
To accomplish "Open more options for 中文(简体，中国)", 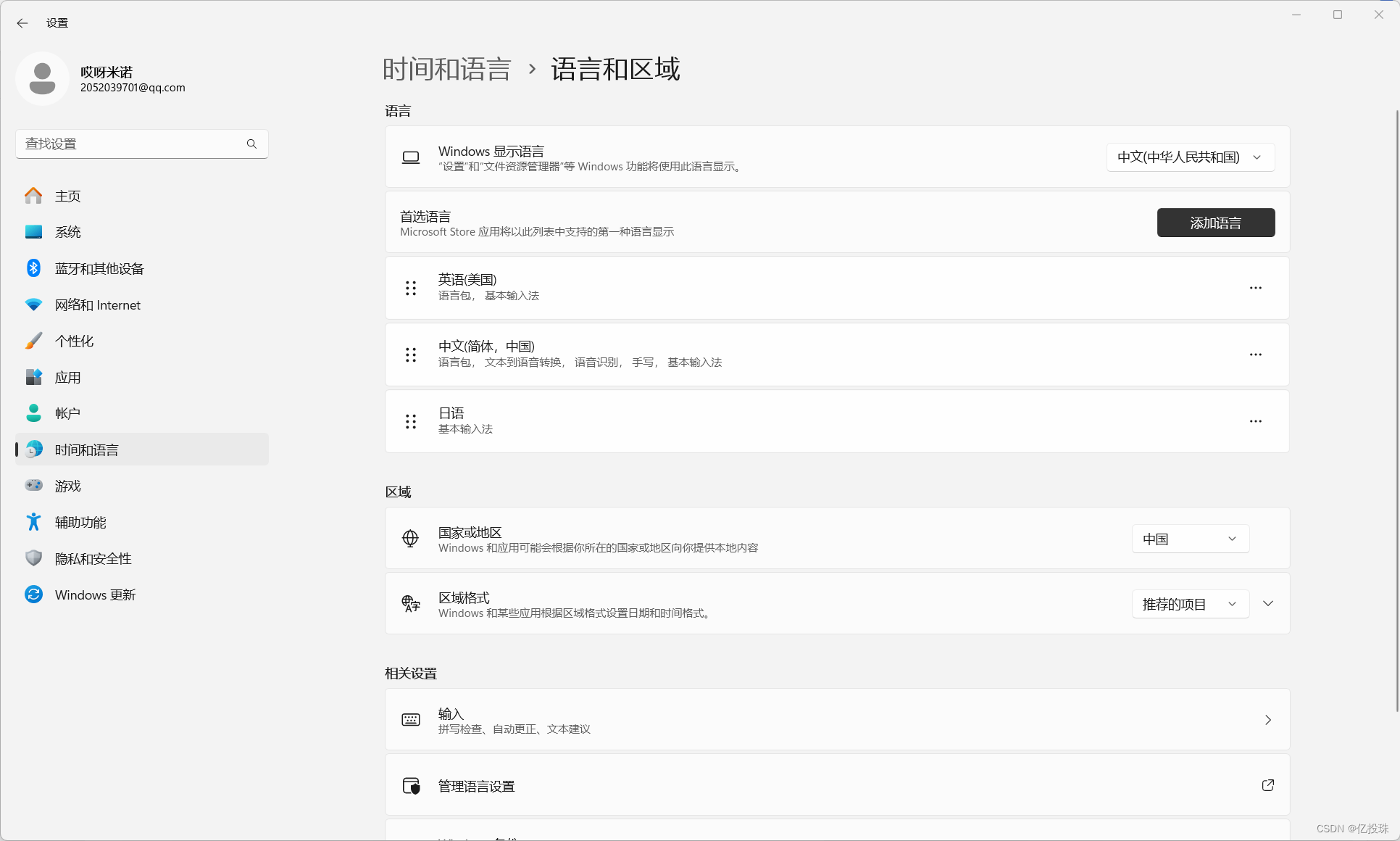I will click(x=1255, y=355).
